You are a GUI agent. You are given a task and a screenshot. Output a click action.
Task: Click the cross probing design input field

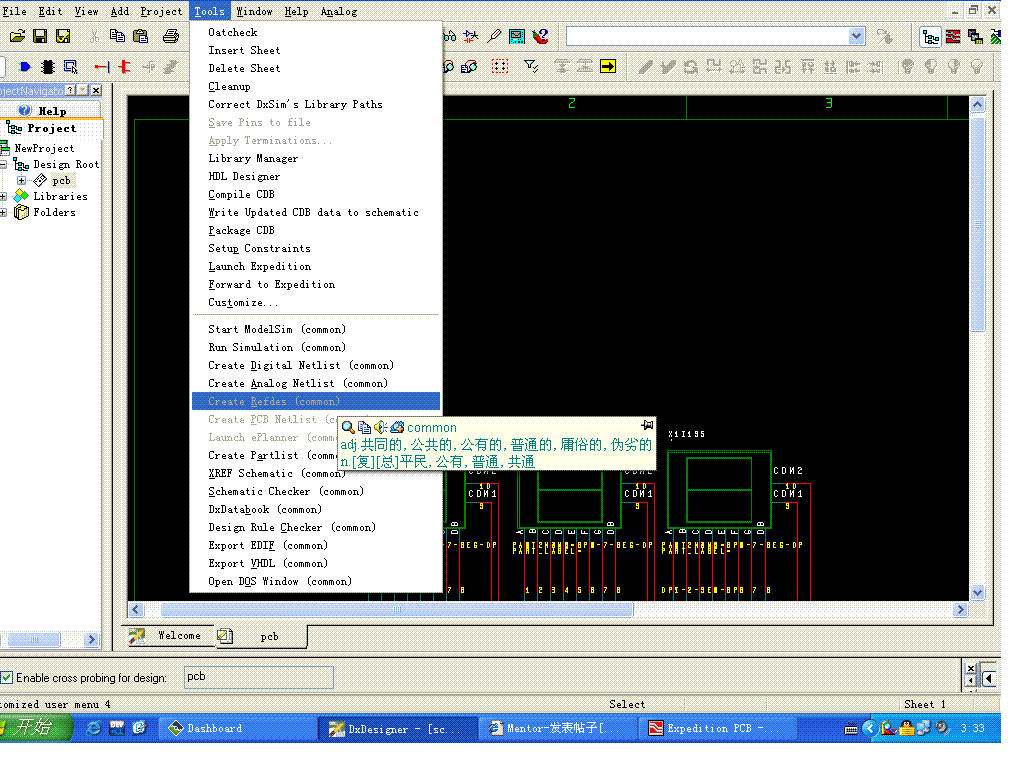point(258,677)
